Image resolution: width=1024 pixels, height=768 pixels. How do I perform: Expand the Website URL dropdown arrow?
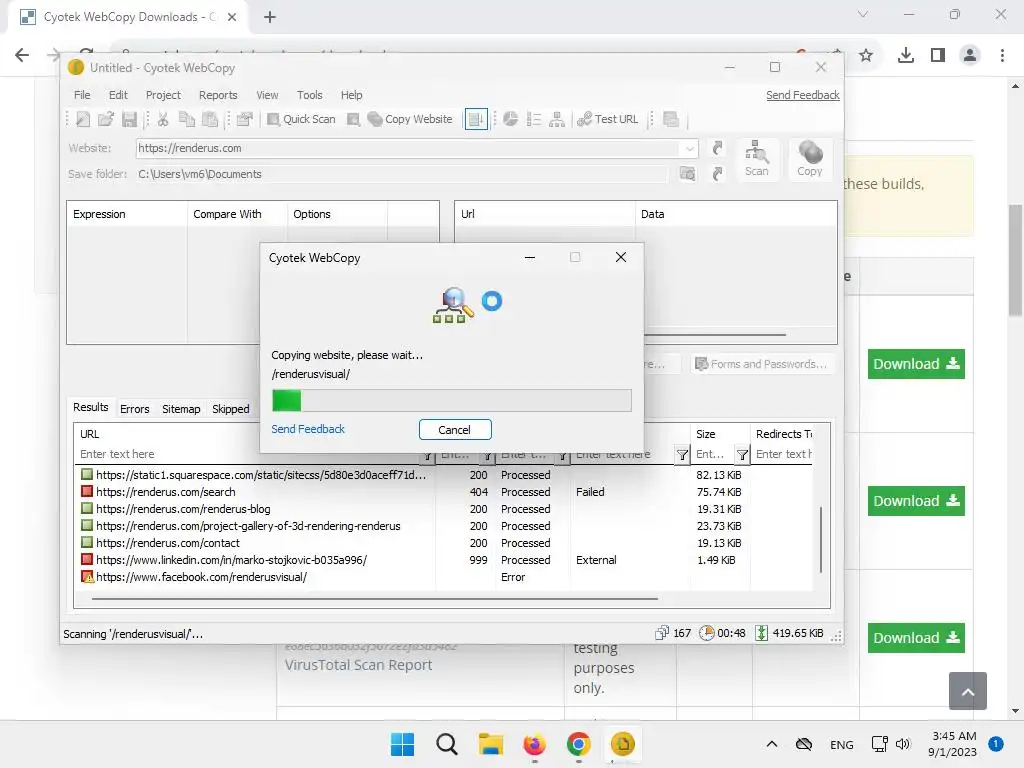(690, 149)
